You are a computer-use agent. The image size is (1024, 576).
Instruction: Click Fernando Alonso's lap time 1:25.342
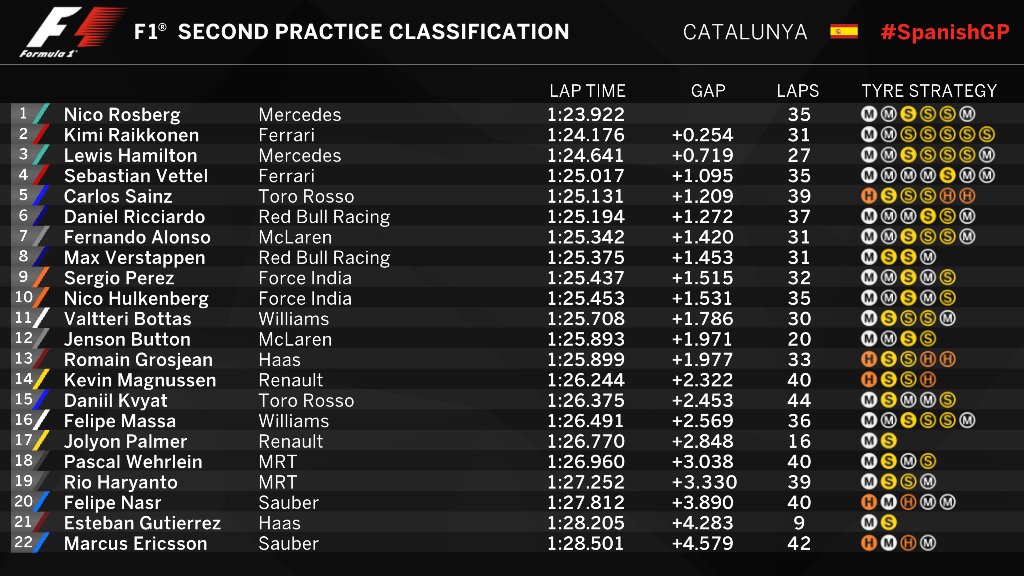pyautogui.click(x=586, y=237)
